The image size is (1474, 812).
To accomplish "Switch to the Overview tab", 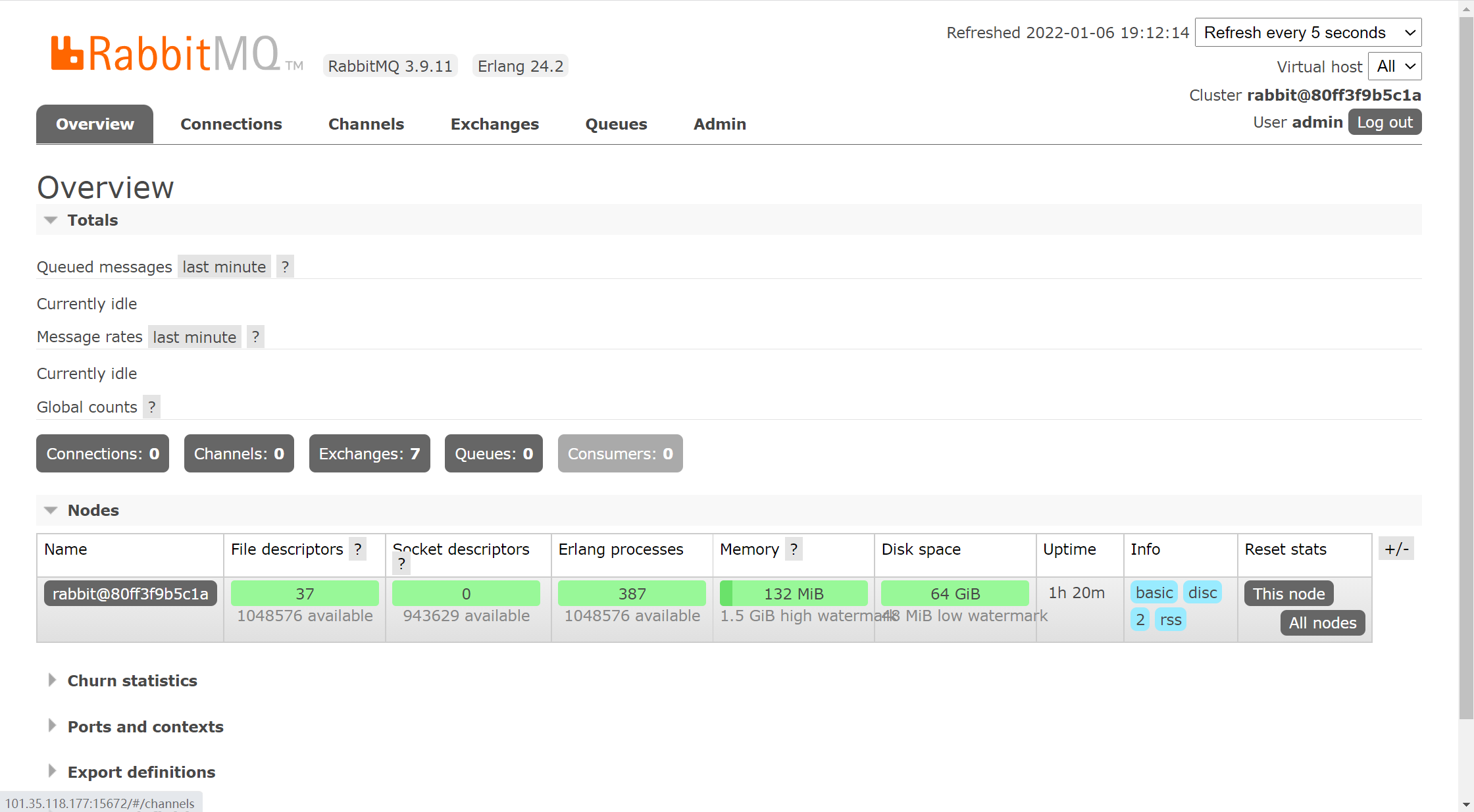I will pyautogui.click(x=95, y=124).
